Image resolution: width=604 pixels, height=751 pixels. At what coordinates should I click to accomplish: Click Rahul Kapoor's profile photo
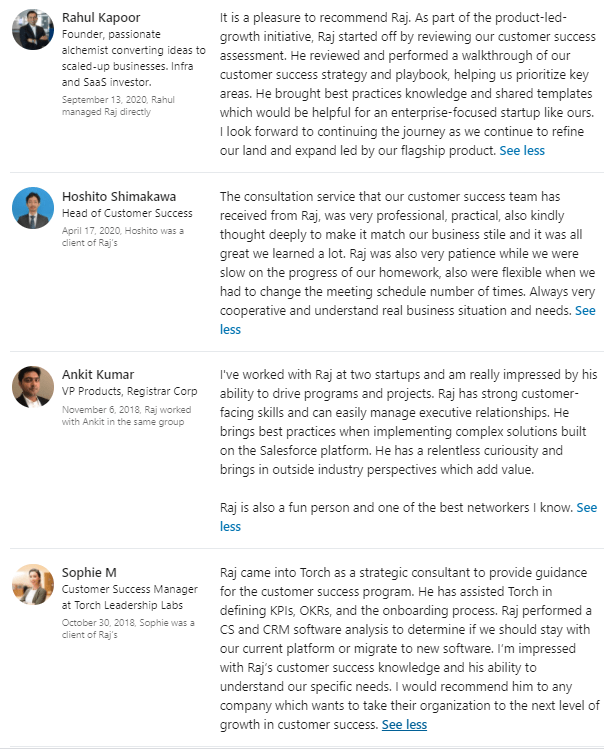tap(33, 30)
